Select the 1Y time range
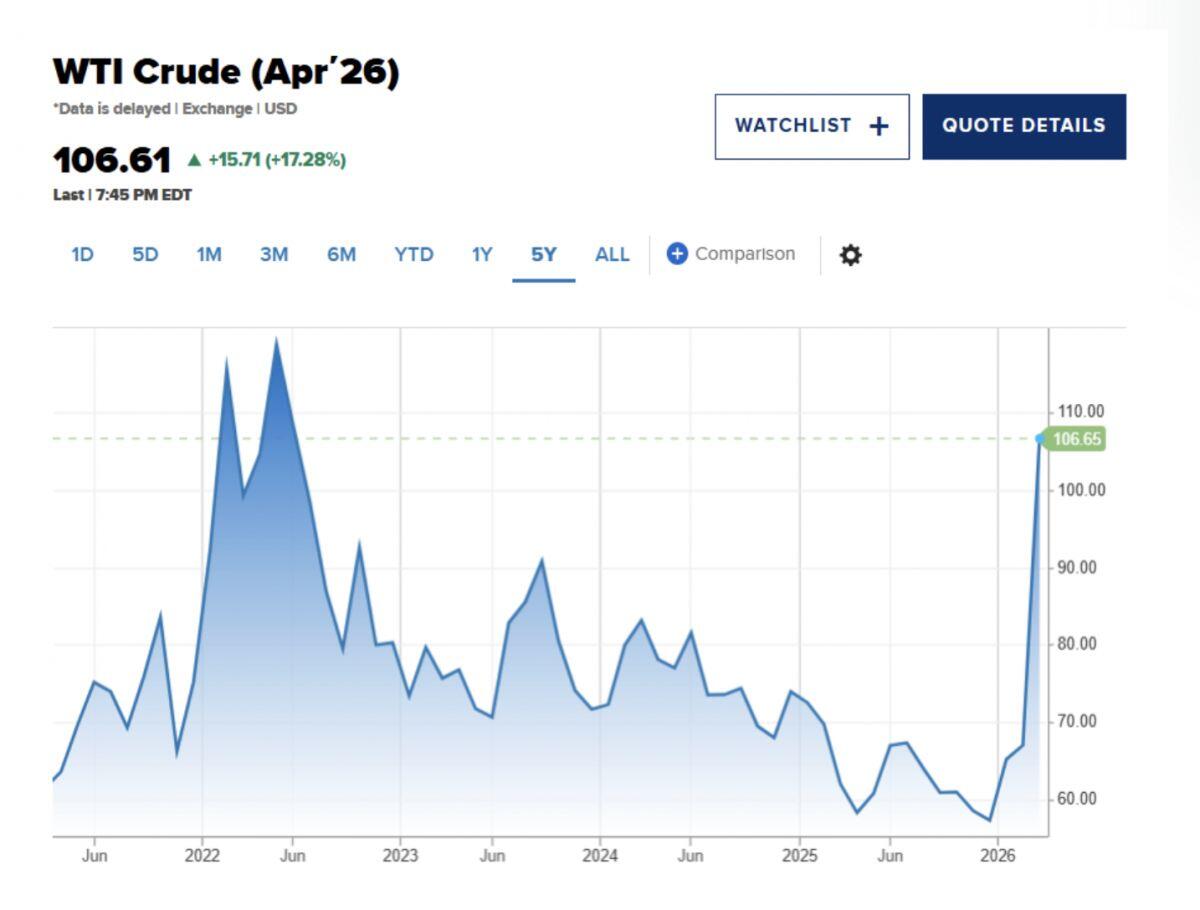Screen dimensions: 1200x910 (482, 255)
